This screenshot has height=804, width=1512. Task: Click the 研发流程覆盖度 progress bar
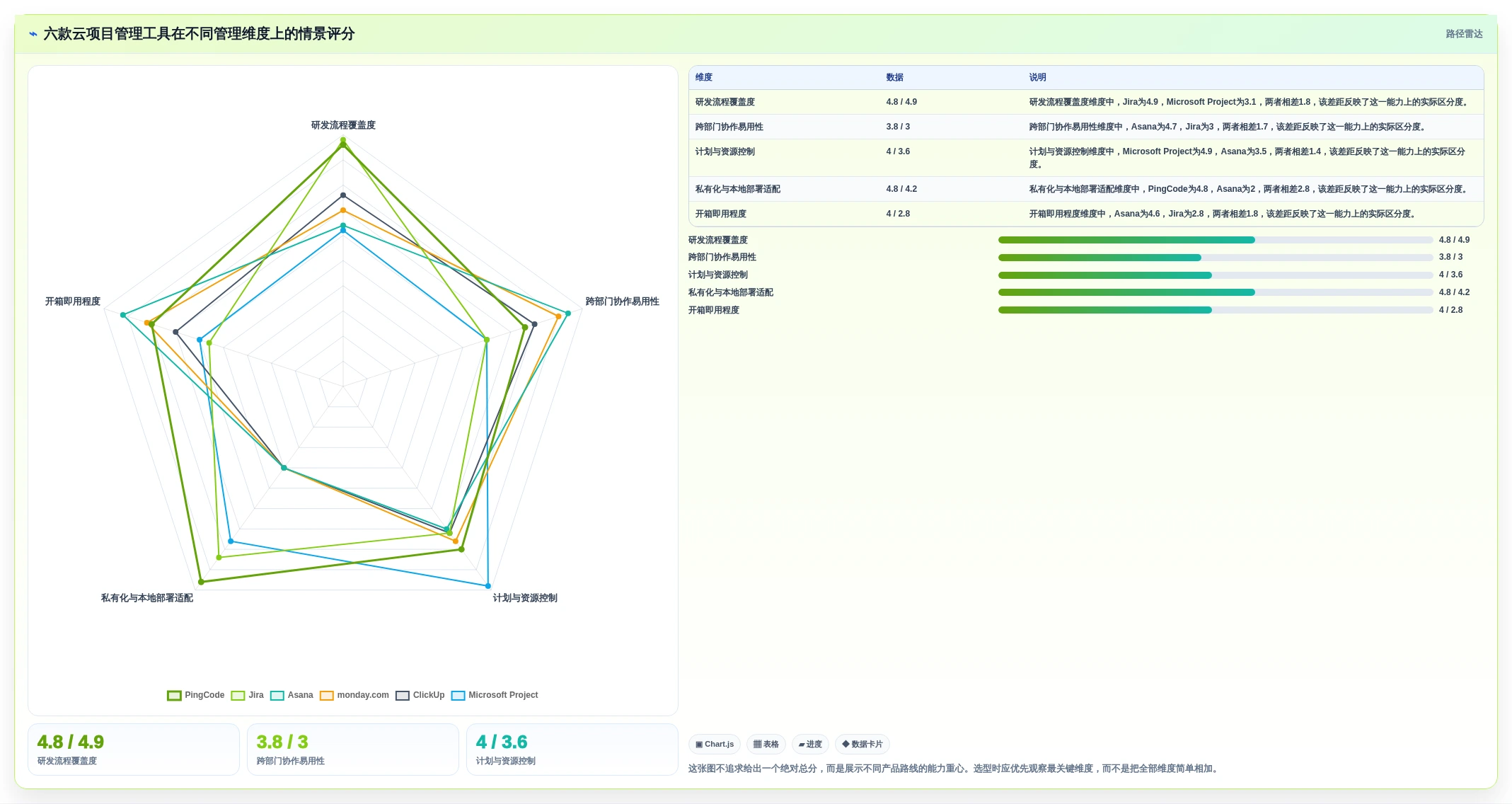tap(1216, 240)
